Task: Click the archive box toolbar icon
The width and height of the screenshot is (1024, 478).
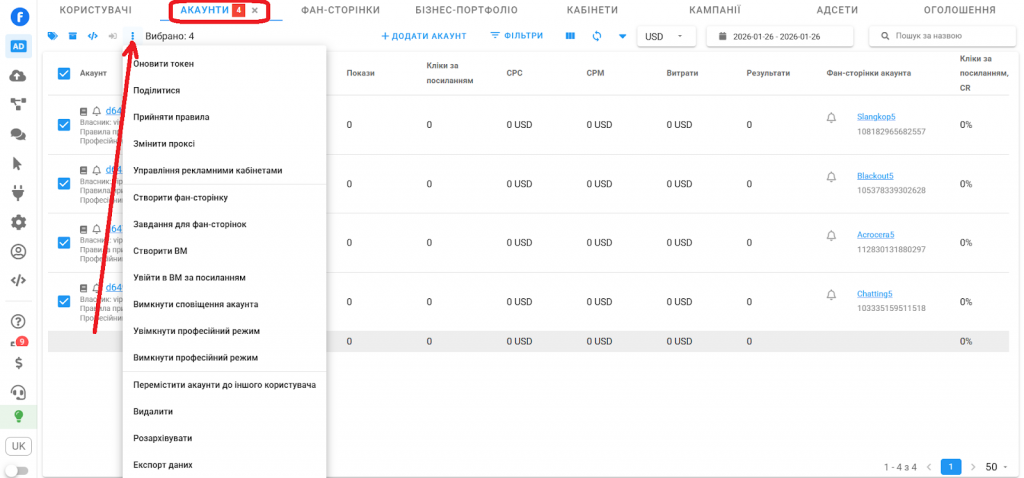Action: 72,36
